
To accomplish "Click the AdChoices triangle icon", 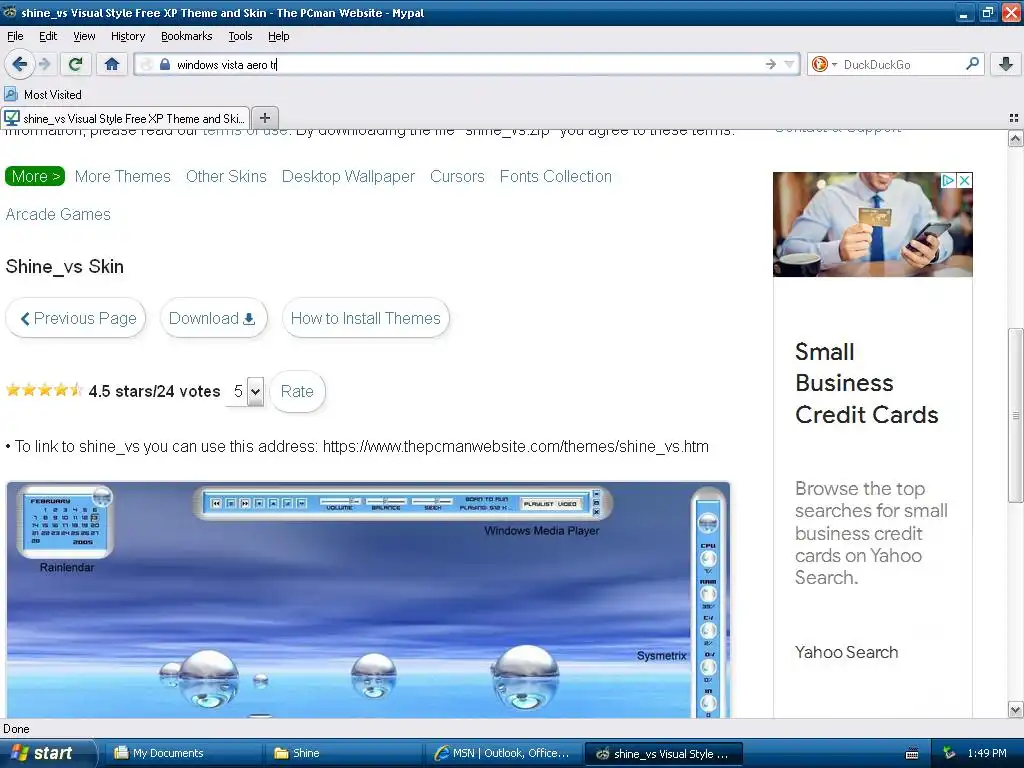I will [948, 180].
